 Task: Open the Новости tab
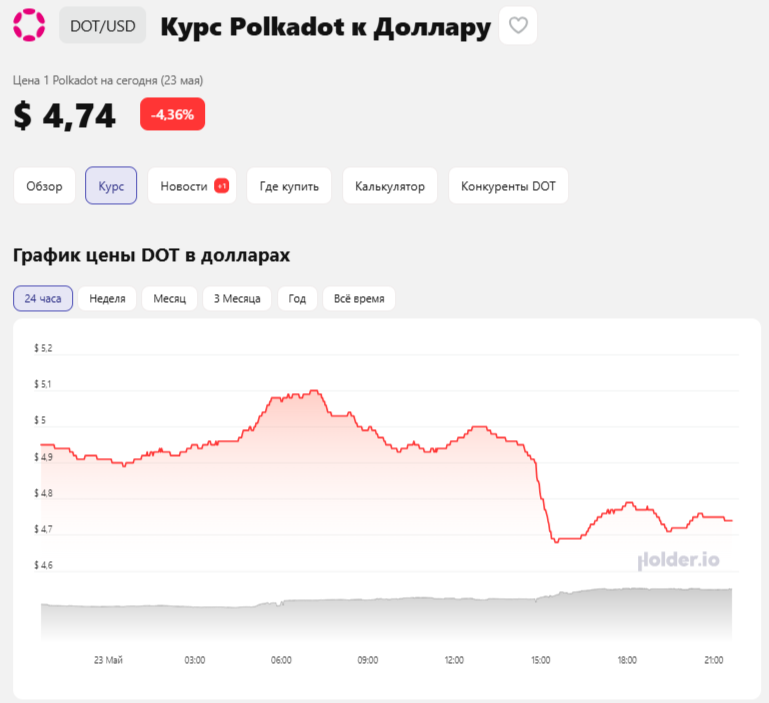click(x=192, y=186)
